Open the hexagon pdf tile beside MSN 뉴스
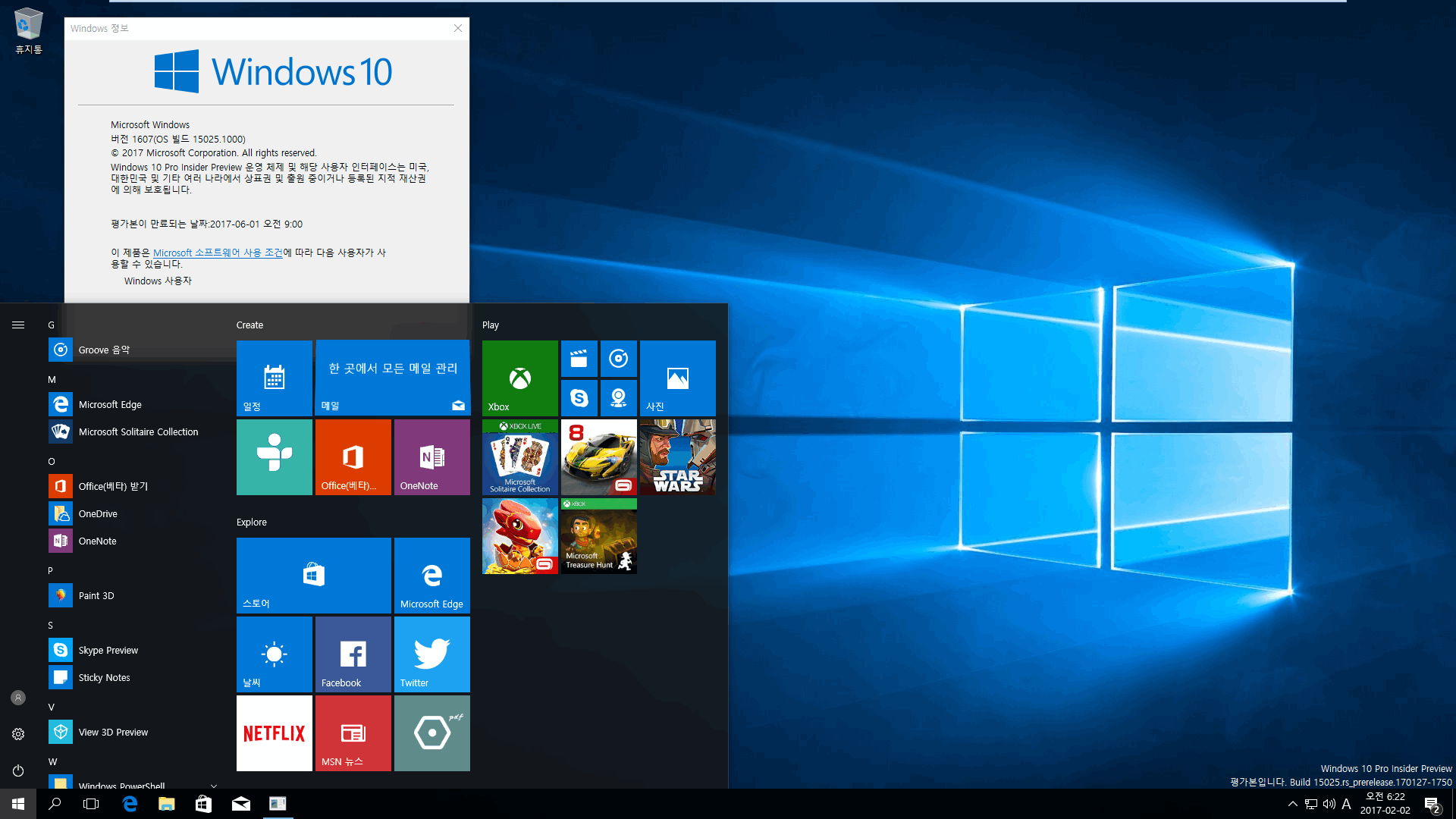The height and width of the screenshot is (819, 1456). click(432, 733)
